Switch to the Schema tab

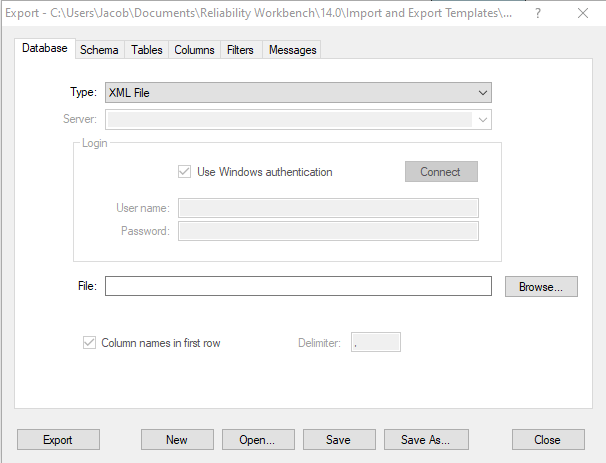tap(99, 50)
